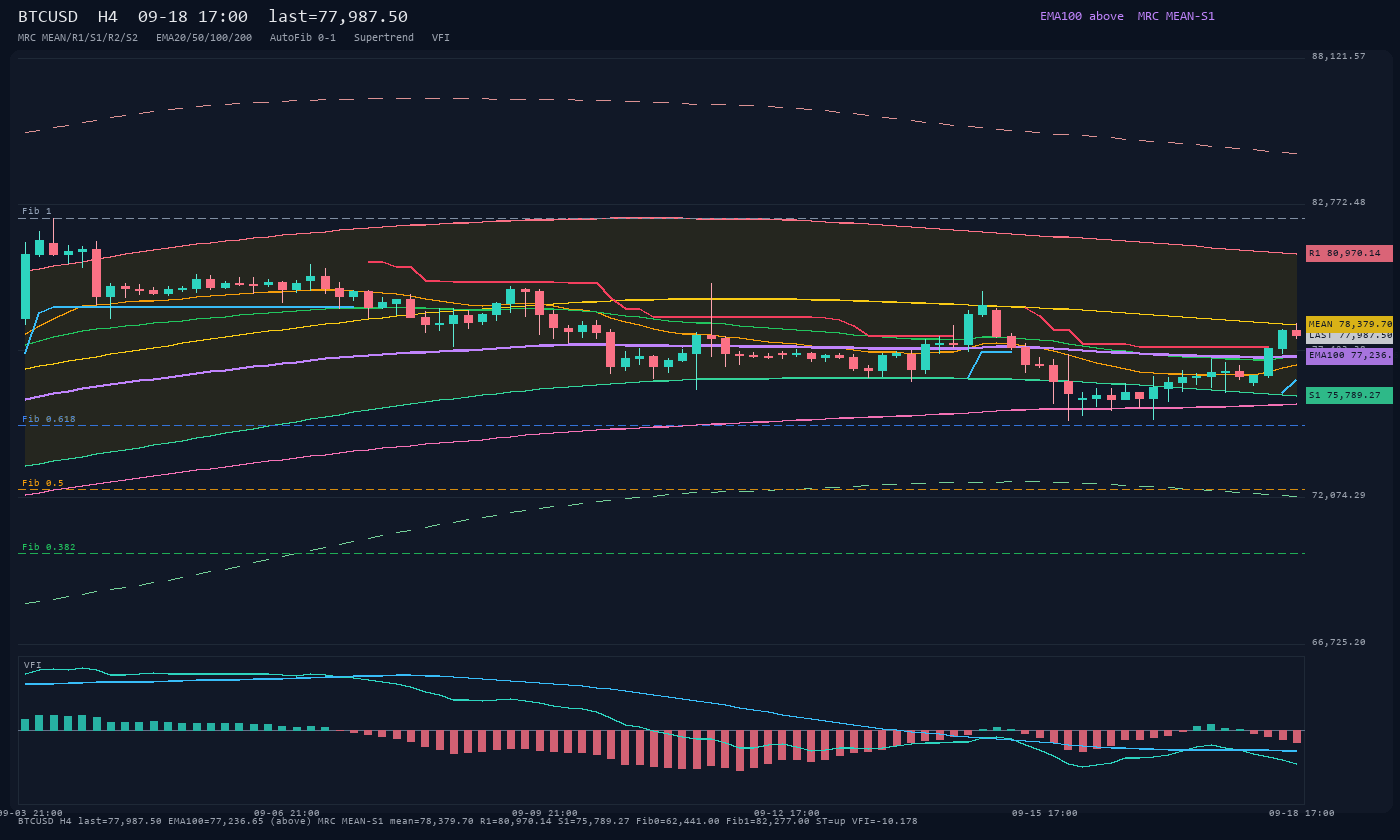Click the 82,772.48 price axis label
The image size is (1400, 840).
(1338, 202)
